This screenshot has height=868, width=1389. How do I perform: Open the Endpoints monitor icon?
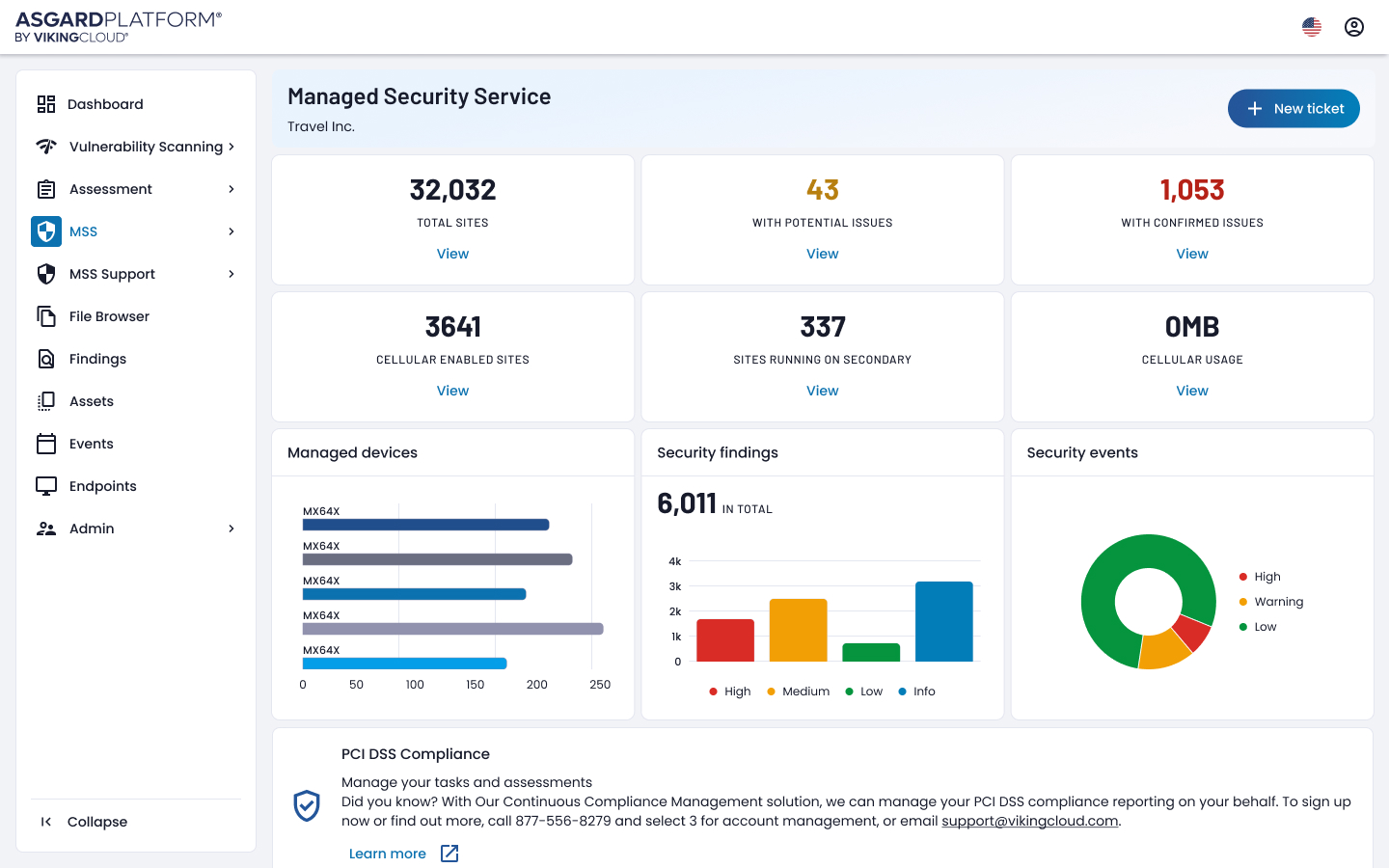[x=46, y=486]
